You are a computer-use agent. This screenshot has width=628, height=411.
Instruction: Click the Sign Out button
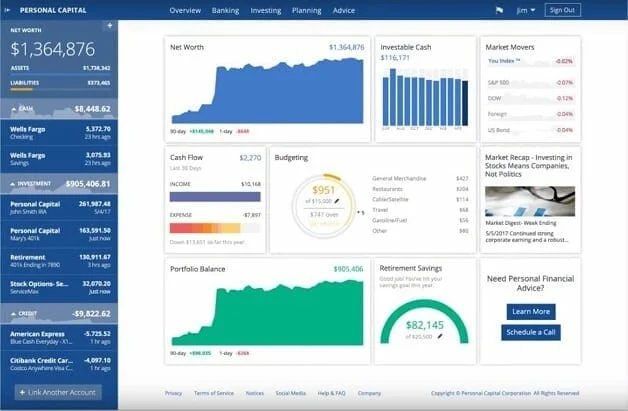pyautogui.click(x=562, y=10)
